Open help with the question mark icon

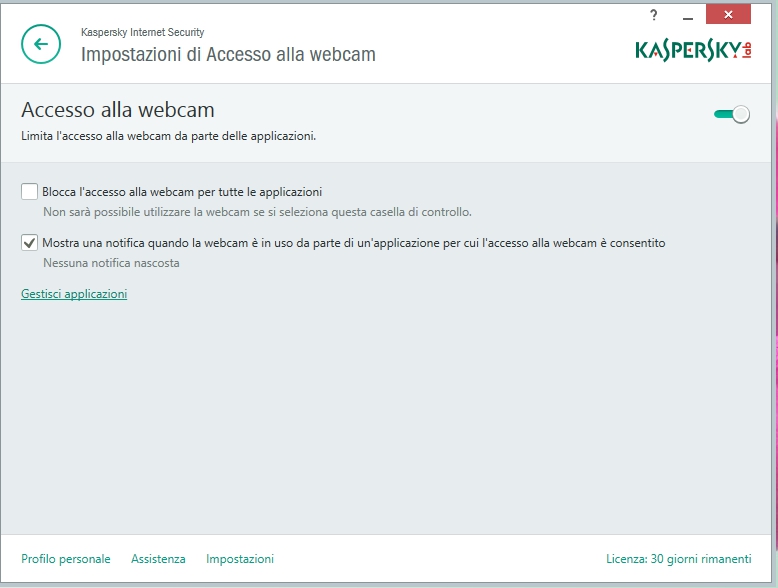click(654, 14)
